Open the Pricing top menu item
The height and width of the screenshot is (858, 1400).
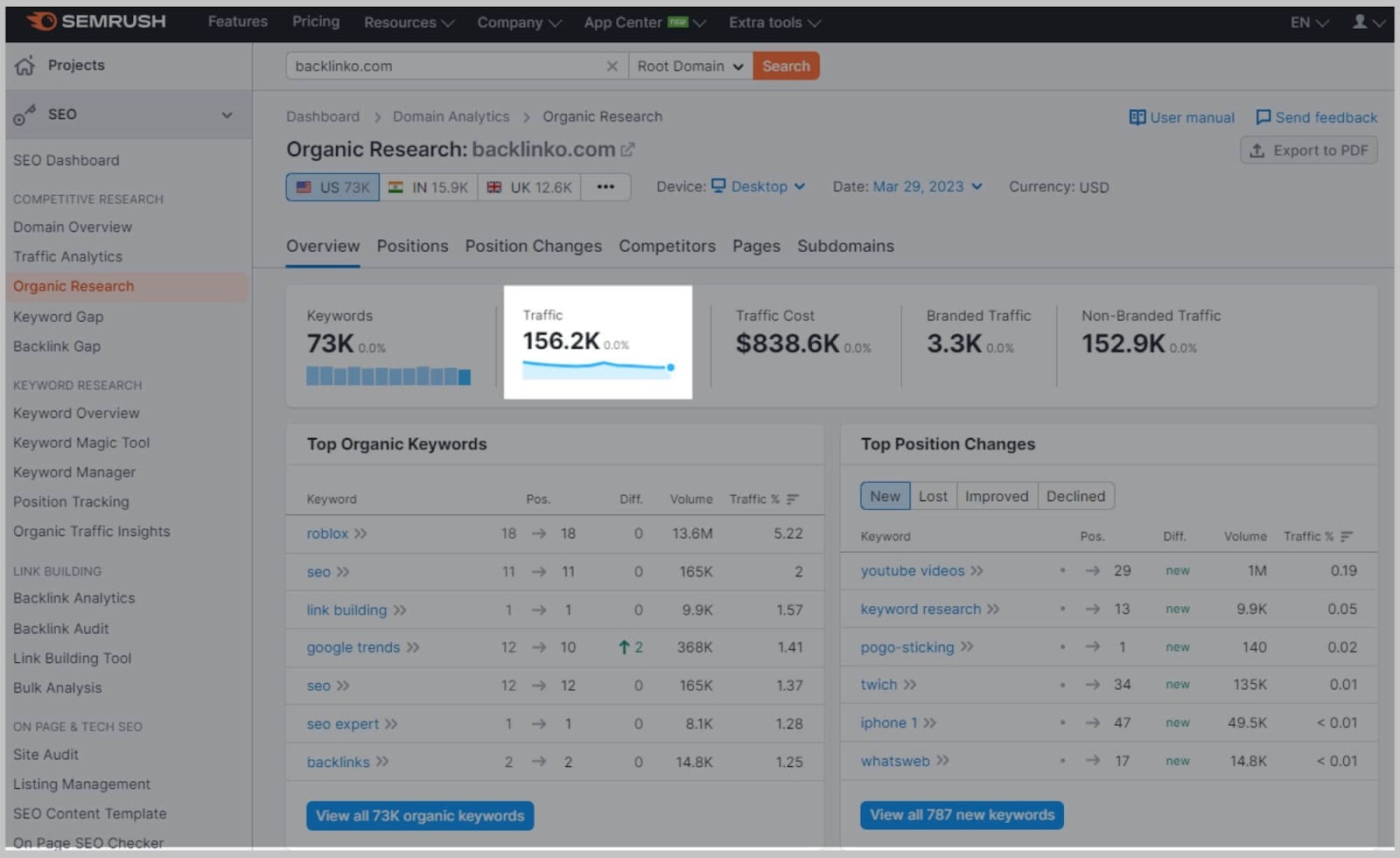pos(316,22)
